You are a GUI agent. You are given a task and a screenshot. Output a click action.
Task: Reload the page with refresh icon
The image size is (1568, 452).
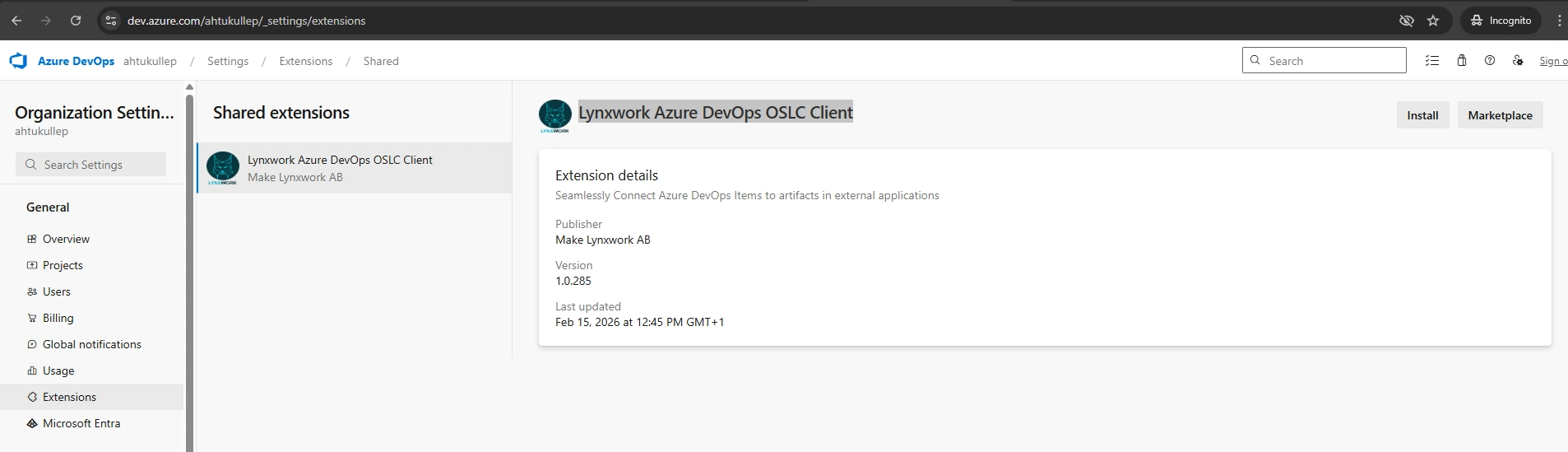(x=76, y=21)
